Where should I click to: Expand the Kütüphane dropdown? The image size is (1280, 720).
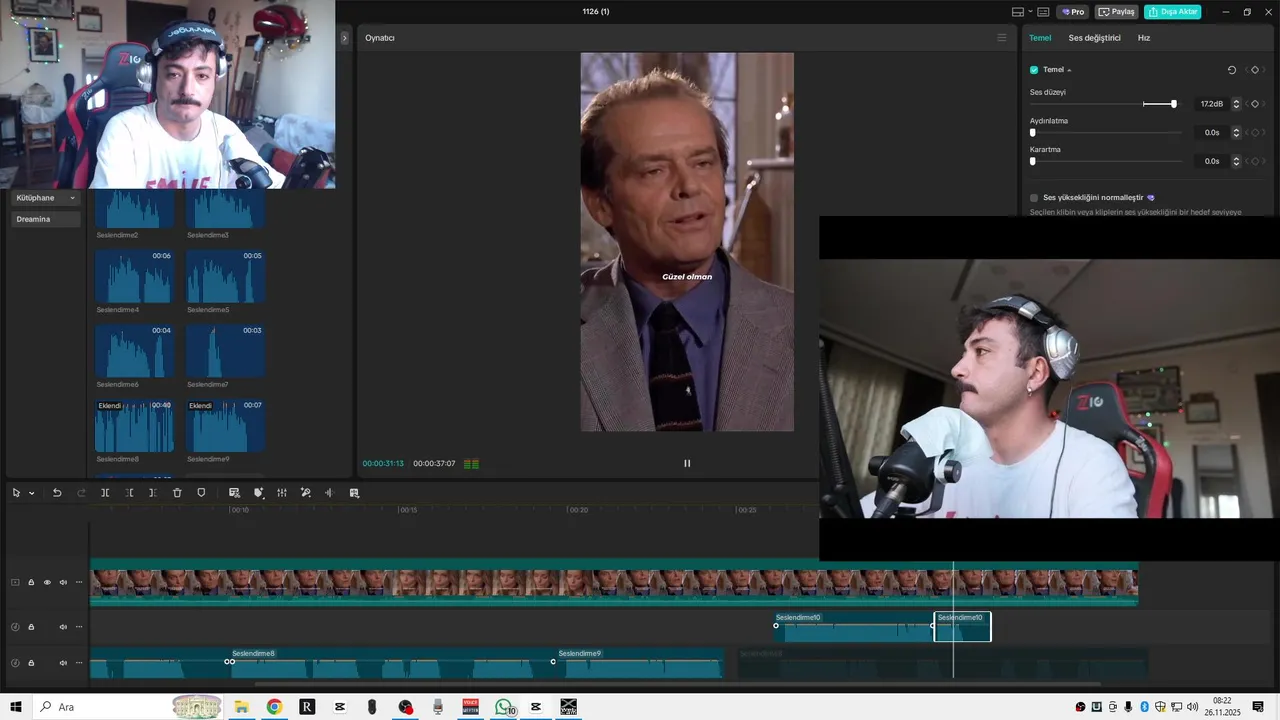45,198
